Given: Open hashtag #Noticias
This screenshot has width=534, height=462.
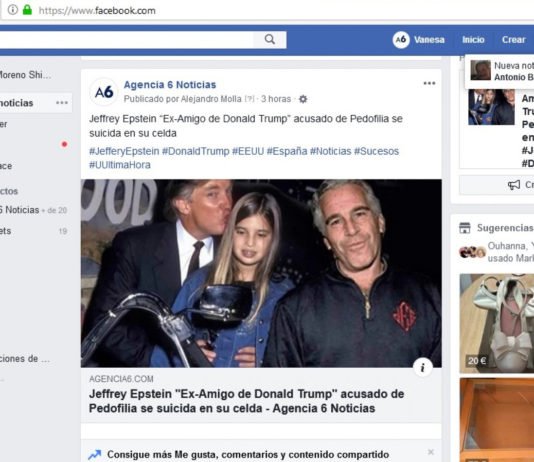Looking at the screenshot, I should (330, 151).
